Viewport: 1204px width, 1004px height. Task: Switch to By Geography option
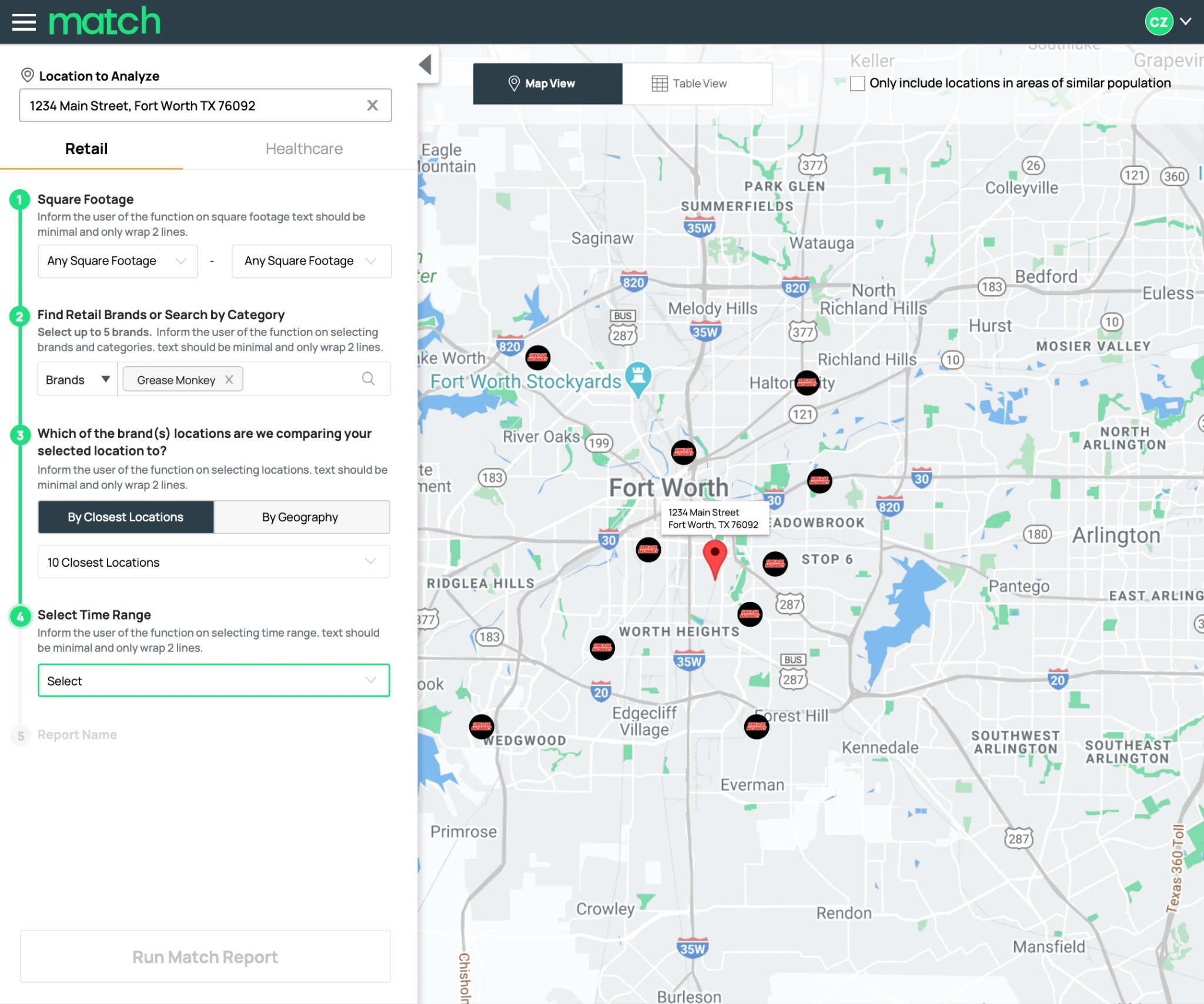(302, 517)
